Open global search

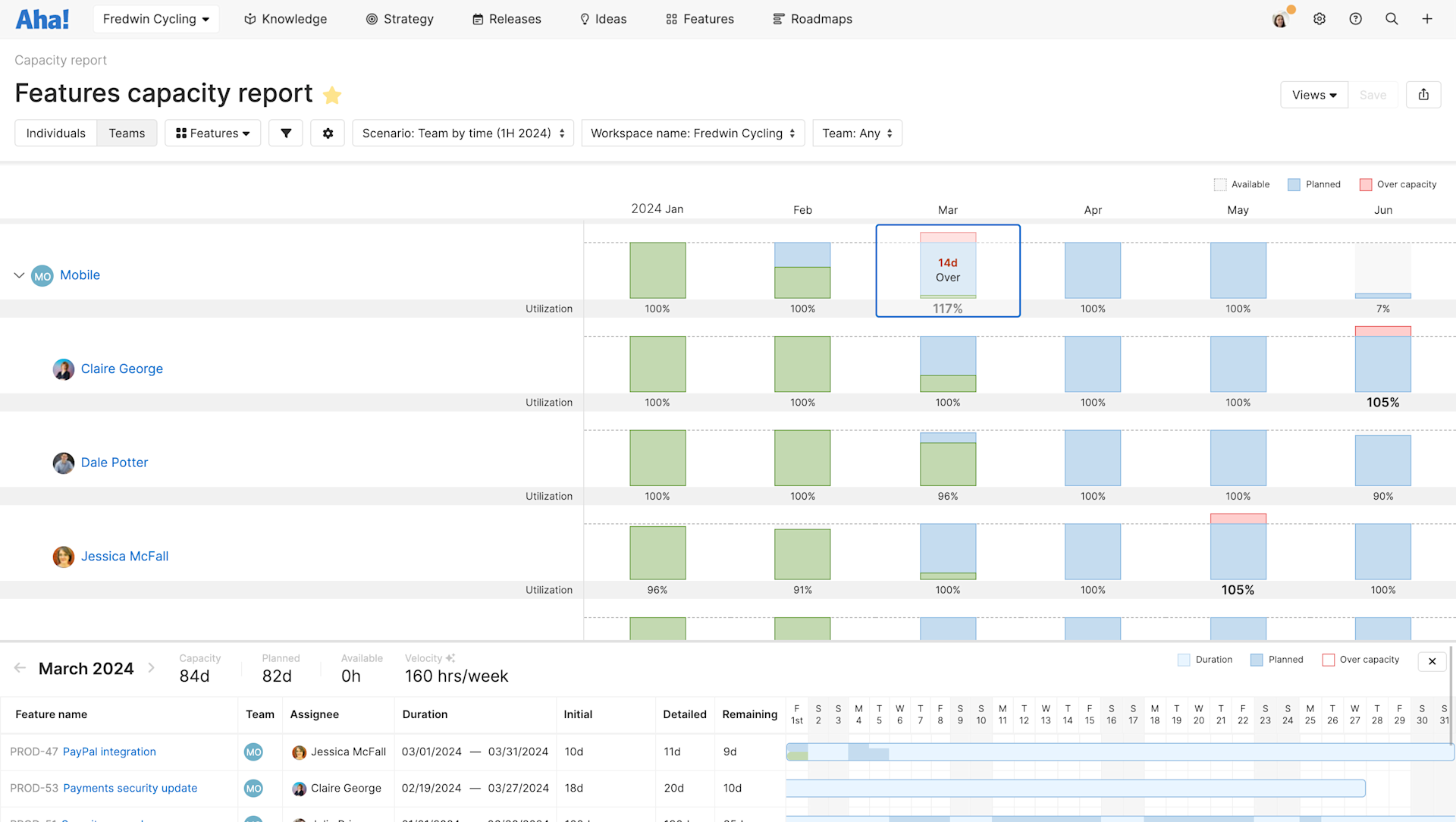[1392, 18]
